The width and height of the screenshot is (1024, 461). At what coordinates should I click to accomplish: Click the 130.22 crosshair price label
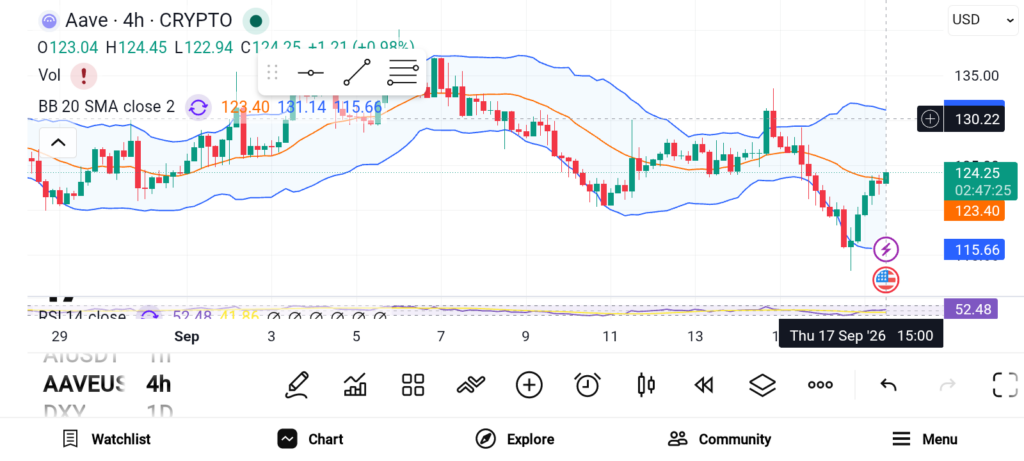click(x=974, y=119)
